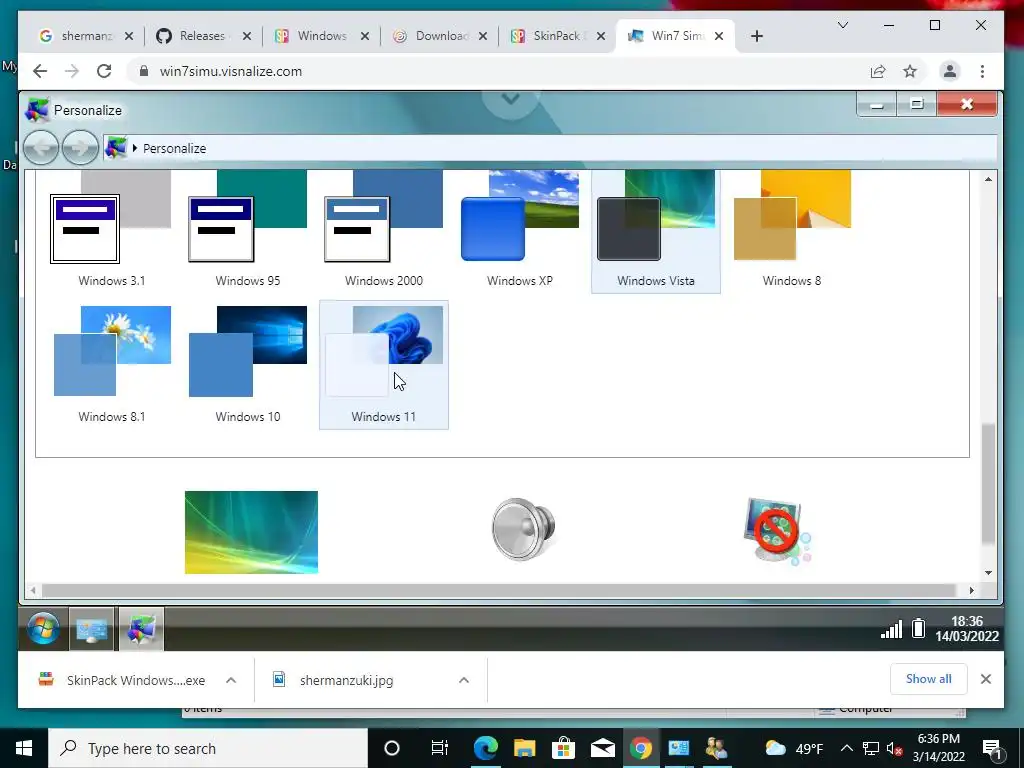The image size is (1024, 768).
Task: Choose the Windows 8.1 theme
Action: tap(111, 364)
